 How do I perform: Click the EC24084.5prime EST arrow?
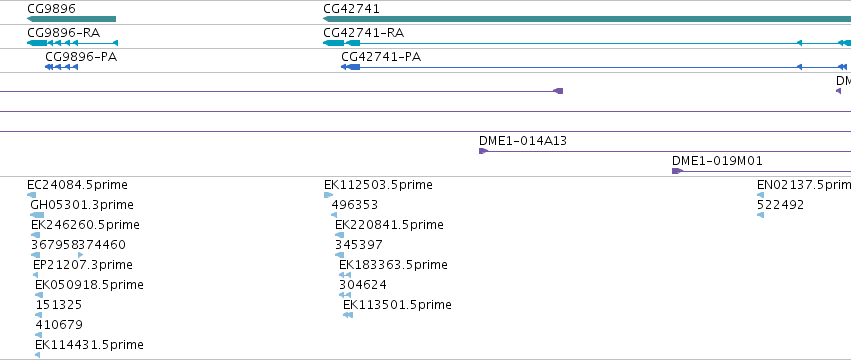pyautogui.click(x=31, y=195)
